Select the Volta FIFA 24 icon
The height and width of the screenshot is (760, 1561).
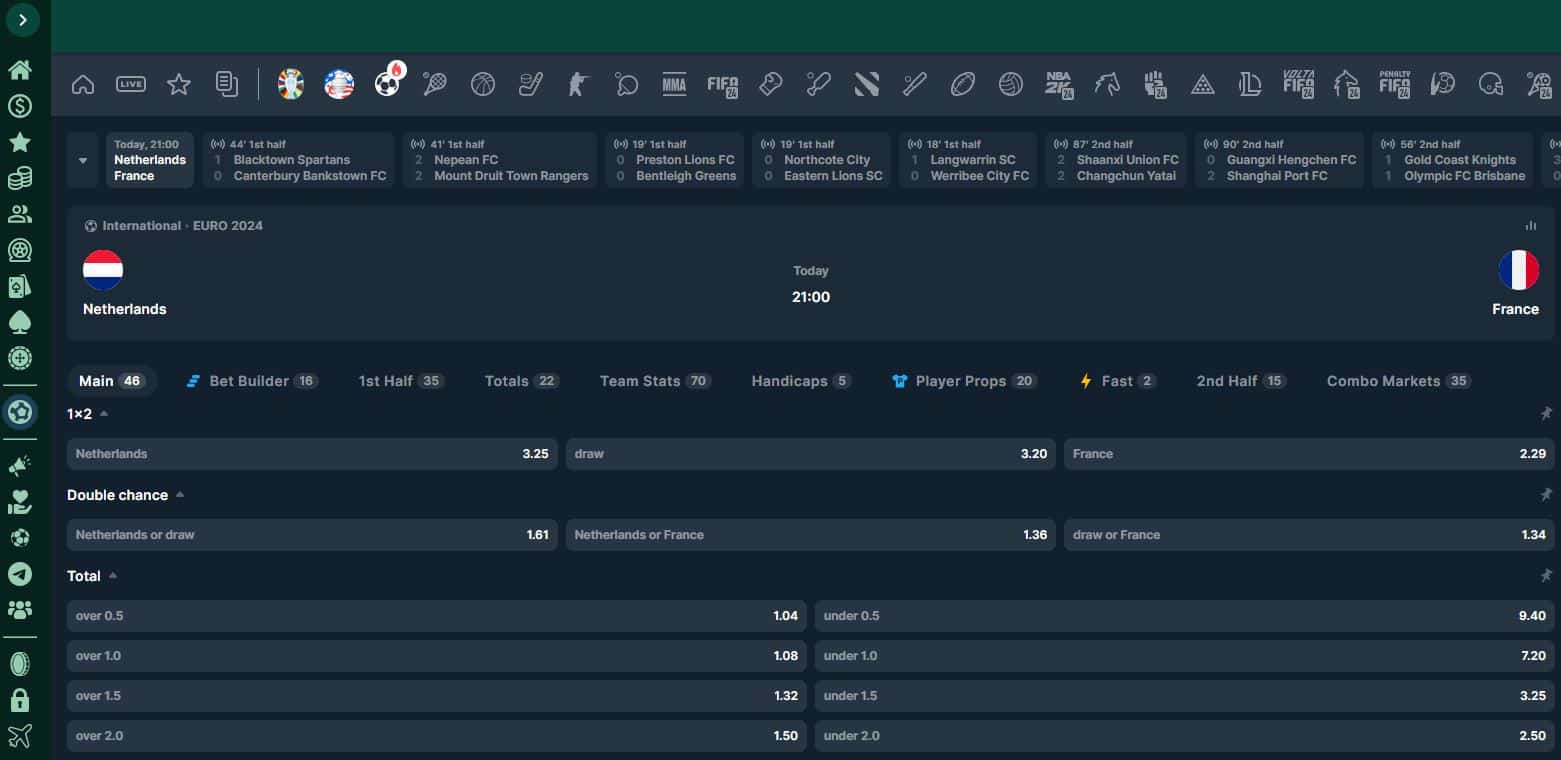click(x=1299, y=85)
